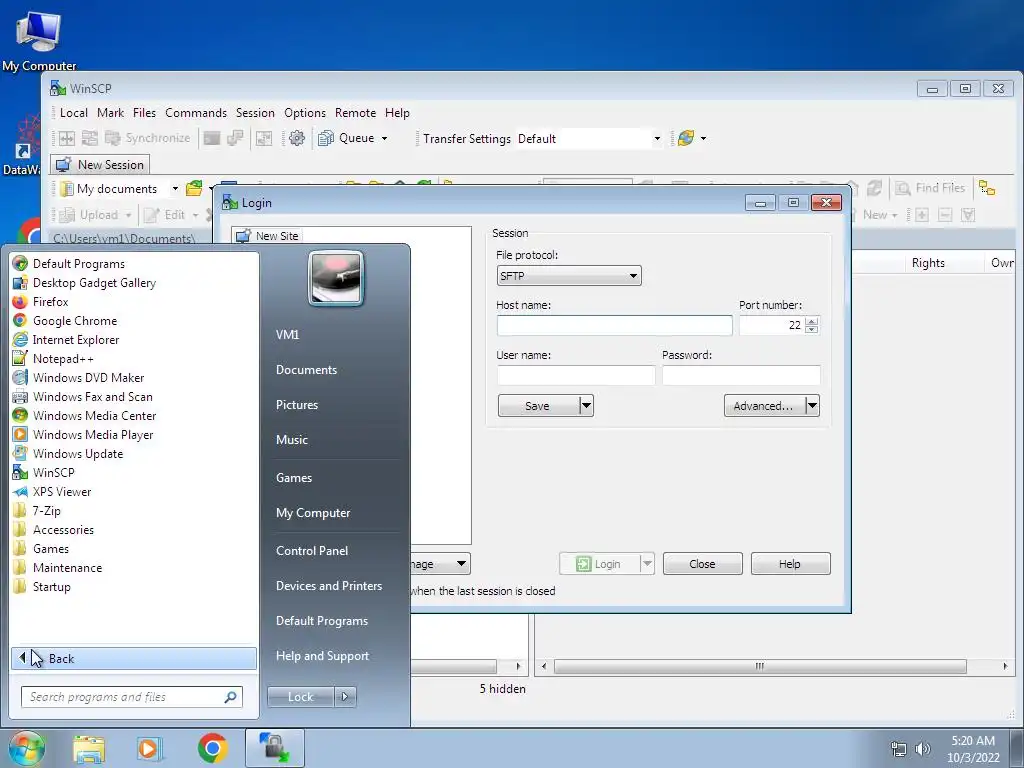Launch Google Chrome from Start menu programs
This screenshot has width=1024, height=768.
[74, 321]
